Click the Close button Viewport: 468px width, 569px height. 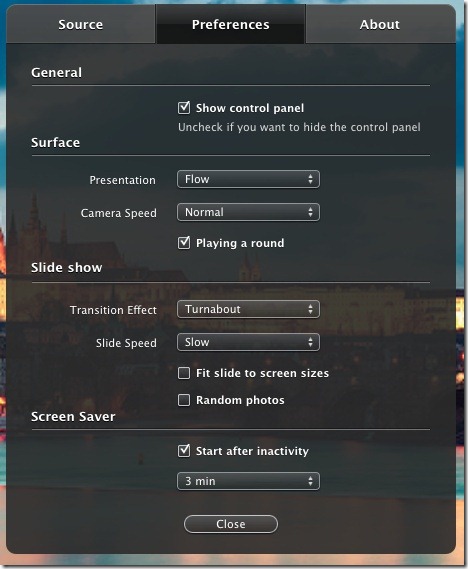(x=231, y=524)
